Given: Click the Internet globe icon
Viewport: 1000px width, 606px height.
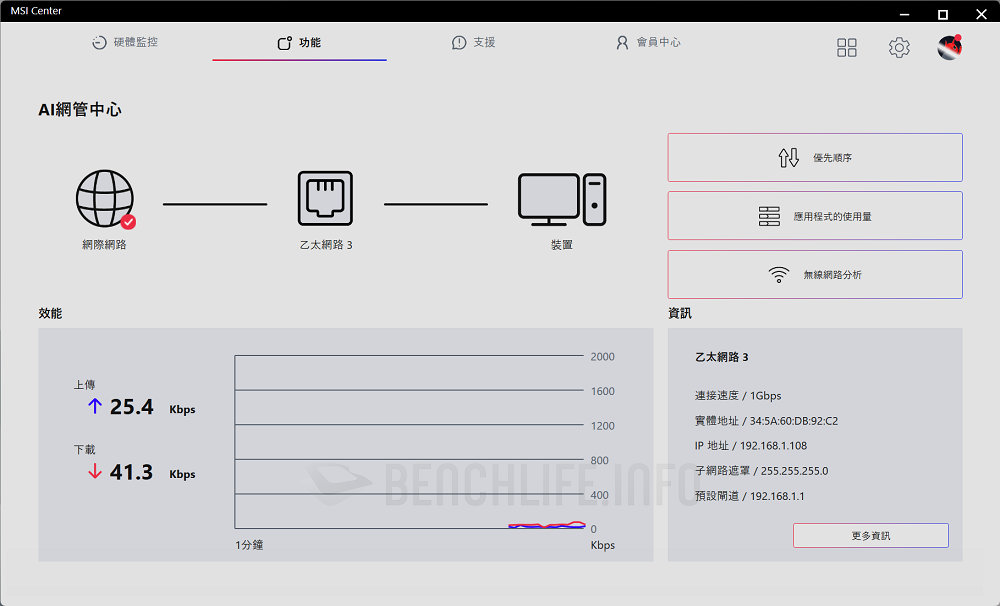Looking at the screenshot, I should point(104,198).
